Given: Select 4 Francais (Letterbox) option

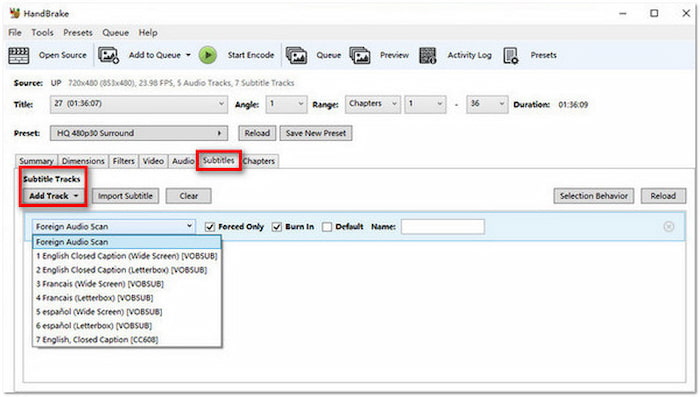Looking at the screenshot, I should click(127, 298).
